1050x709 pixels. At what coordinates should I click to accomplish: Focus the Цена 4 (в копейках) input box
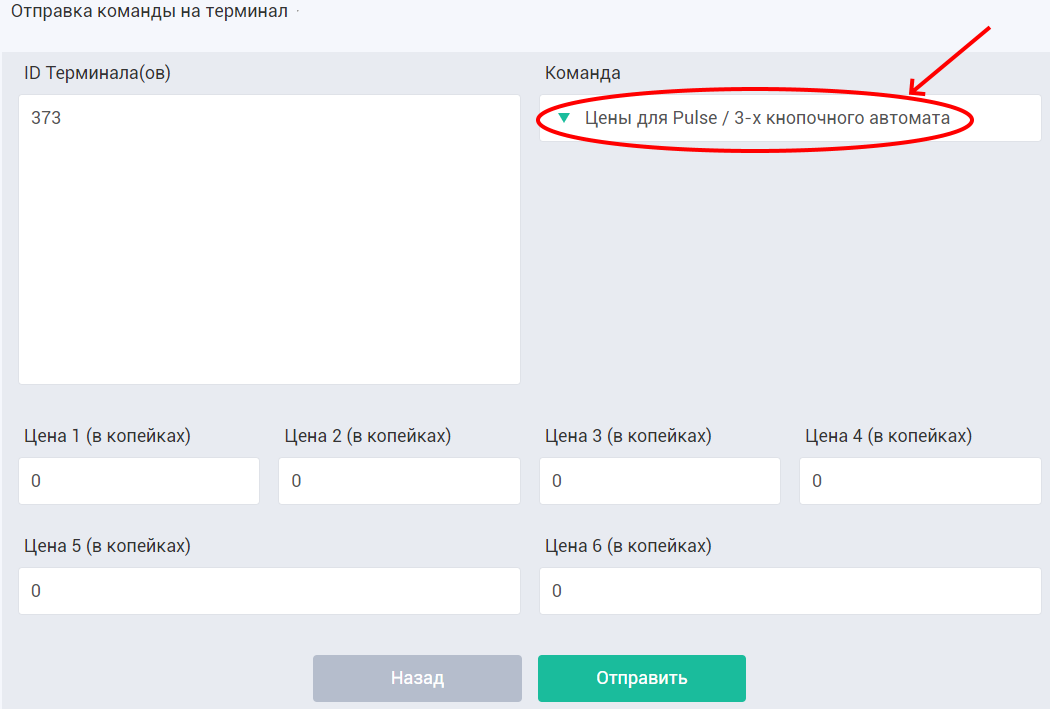coord(920,481)
